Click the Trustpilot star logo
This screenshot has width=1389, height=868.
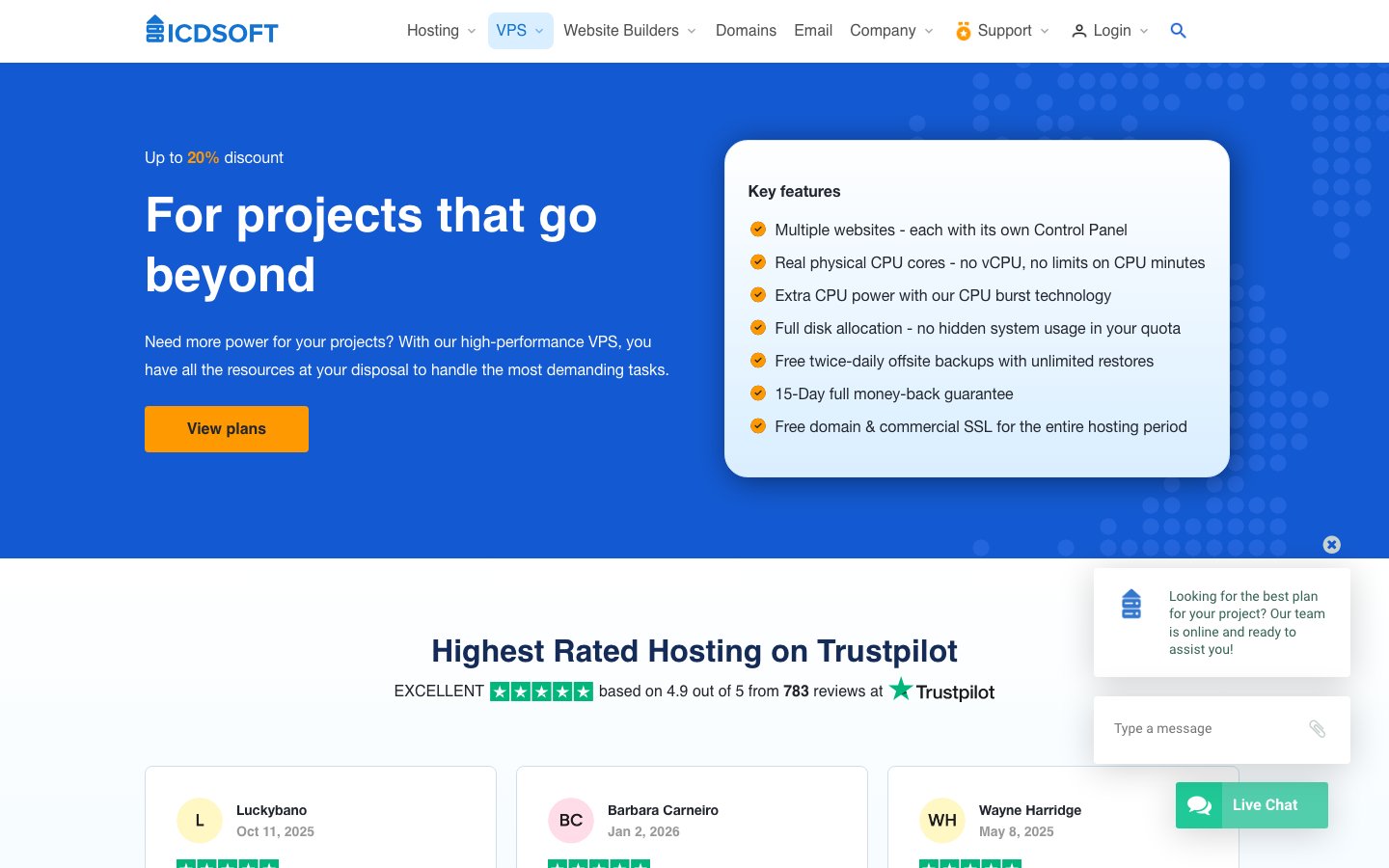tap(901, 689)
